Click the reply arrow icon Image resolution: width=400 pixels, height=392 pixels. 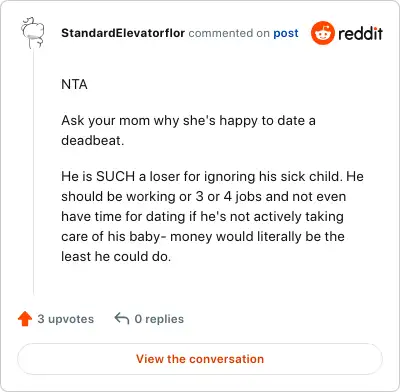point(122,318)
